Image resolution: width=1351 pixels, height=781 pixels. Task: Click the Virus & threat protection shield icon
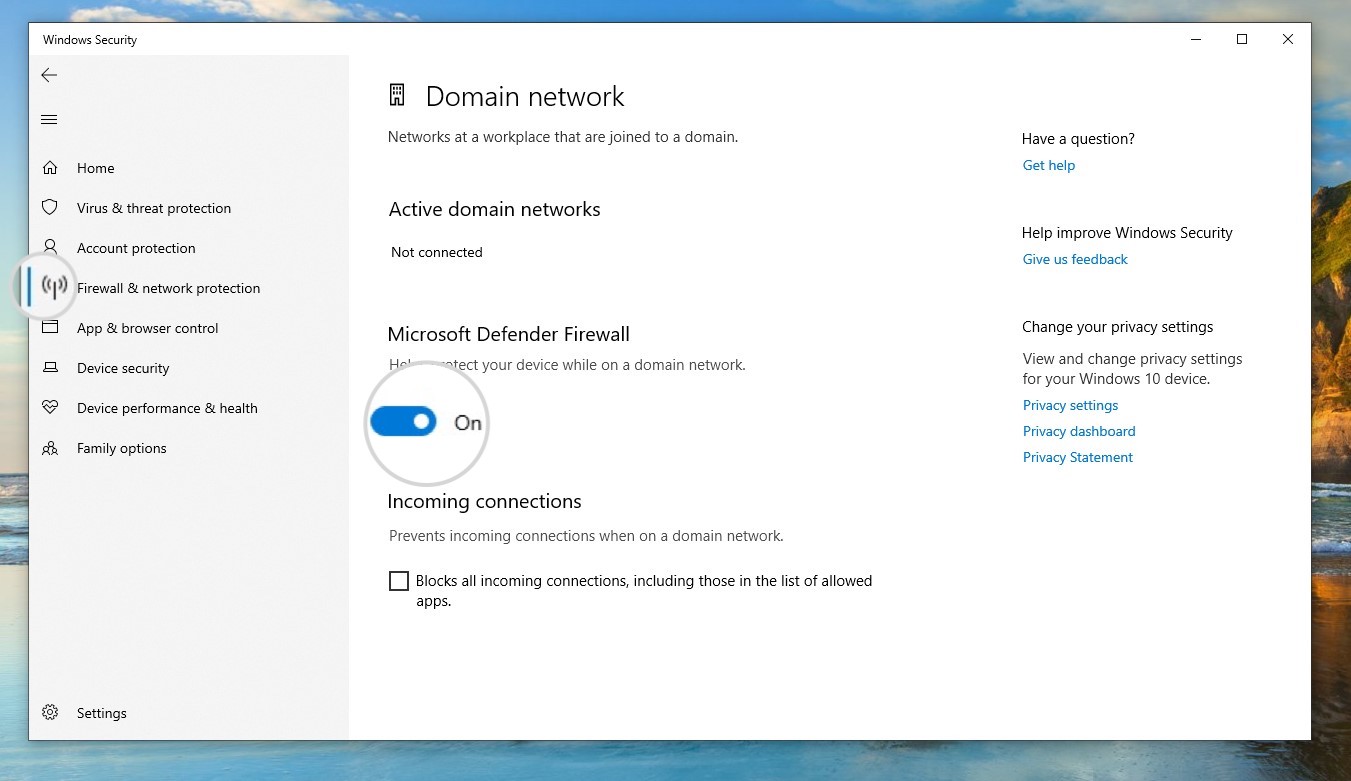50,208
